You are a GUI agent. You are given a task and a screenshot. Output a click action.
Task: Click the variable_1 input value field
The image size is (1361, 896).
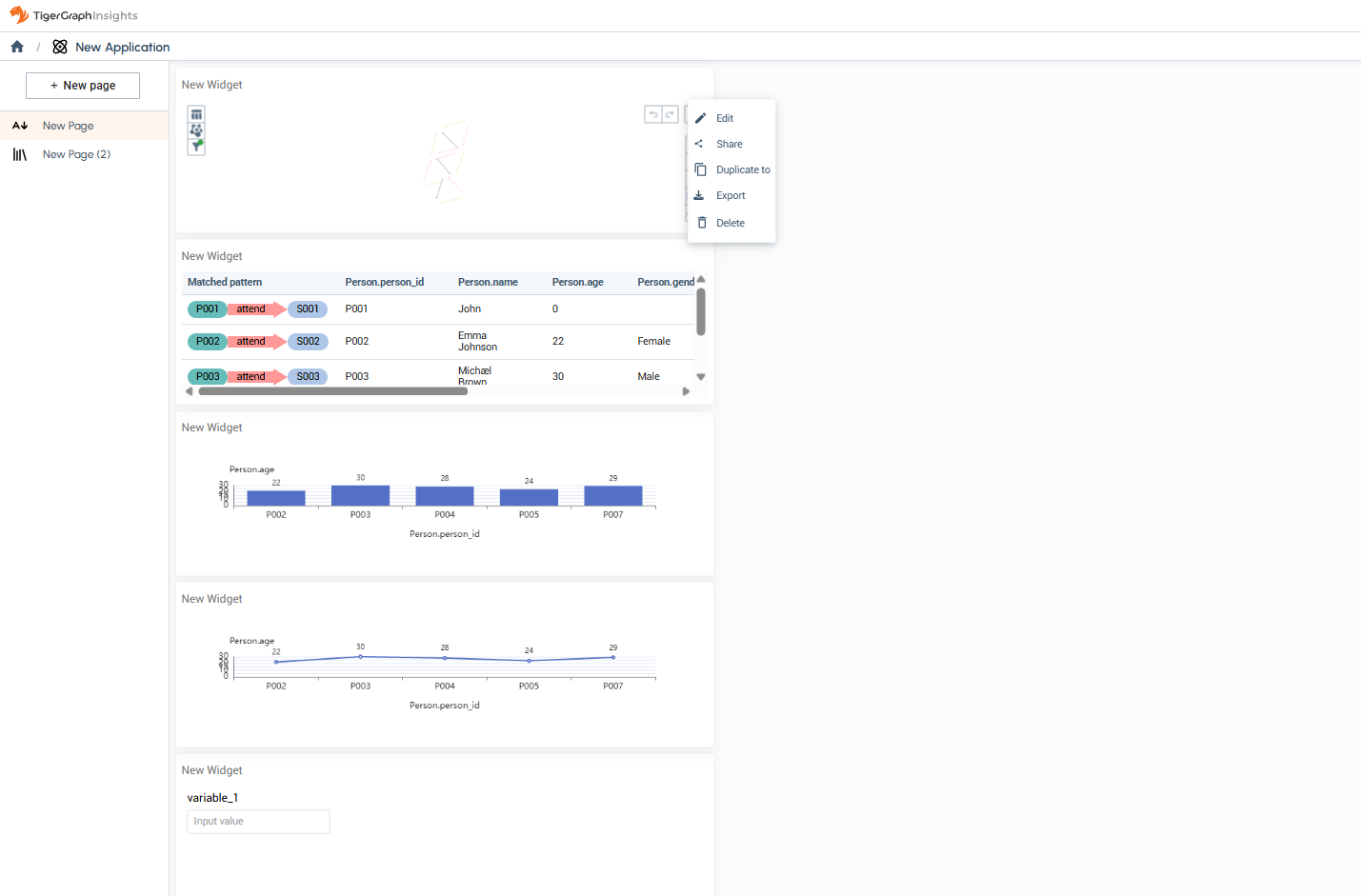258,822
